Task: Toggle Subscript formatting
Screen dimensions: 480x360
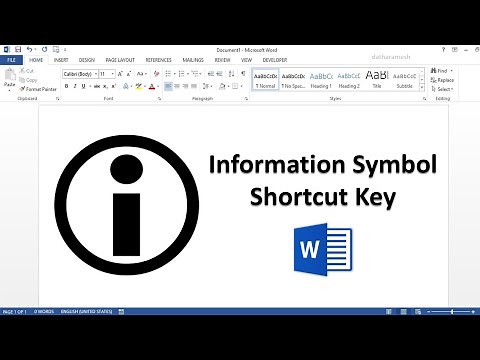Action: (x=105, y=86)
